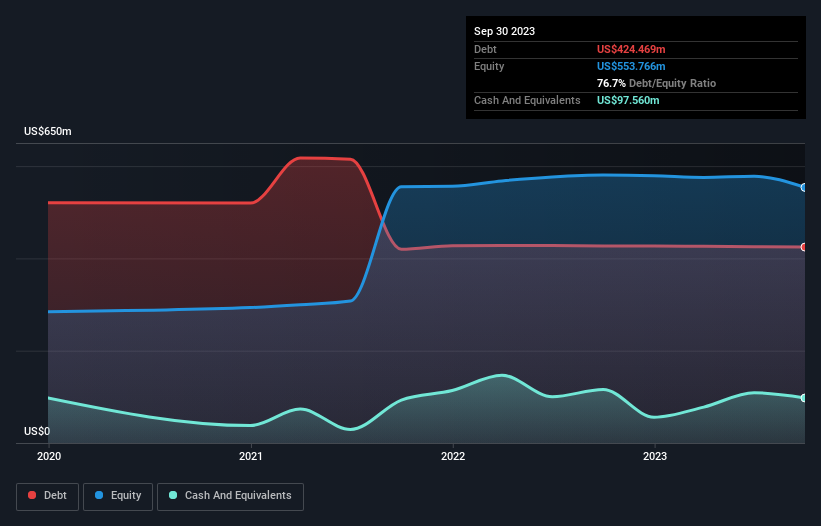Click the 76.7% Debt/Equity Ratio text

point(656,83)
